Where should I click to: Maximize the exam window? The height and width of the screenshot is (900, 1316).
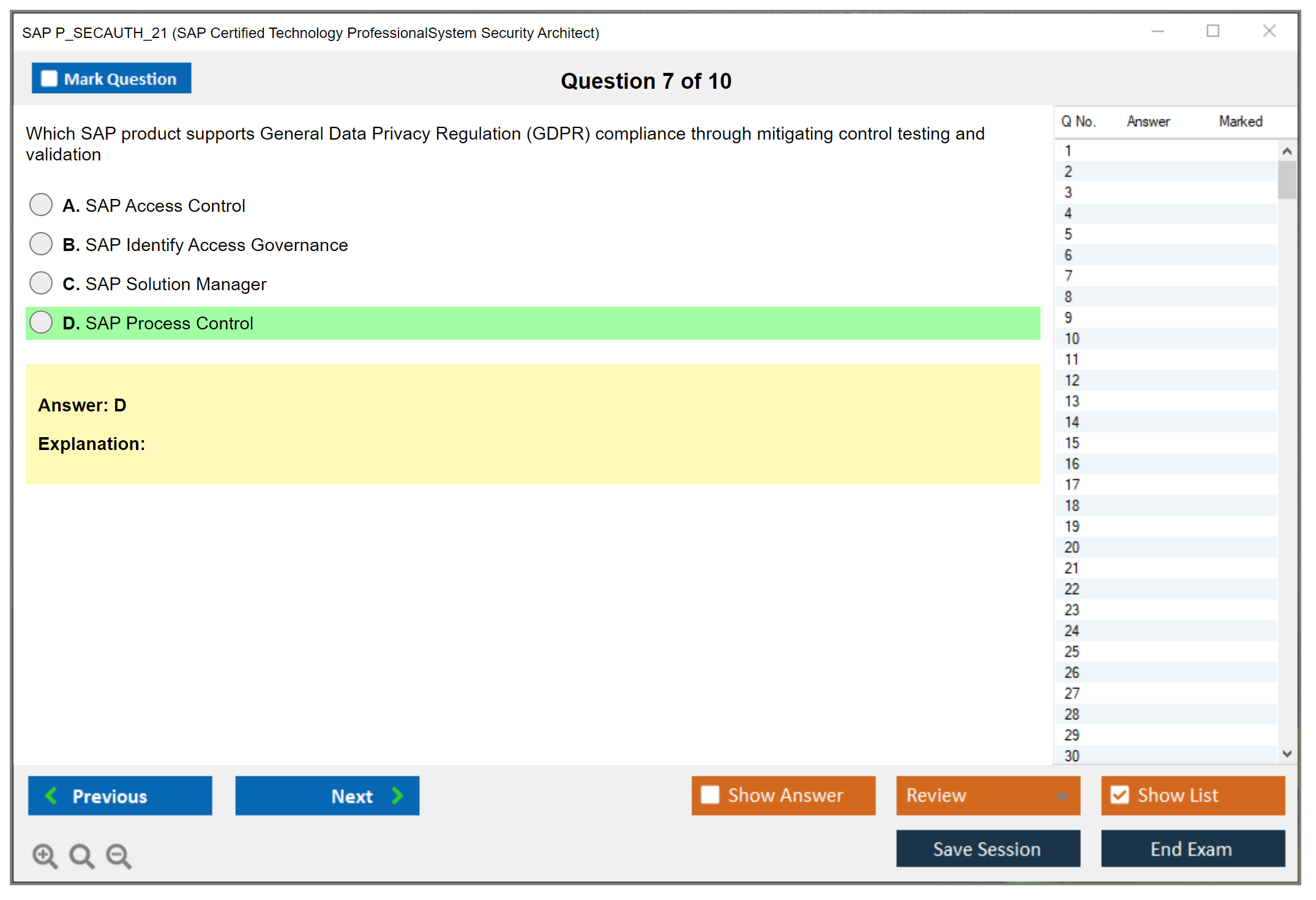(1213, 31)
